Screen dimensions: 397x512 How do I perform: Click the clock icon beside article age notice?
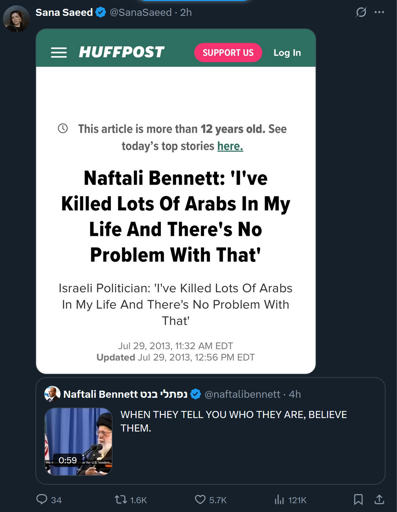(63, 128)
